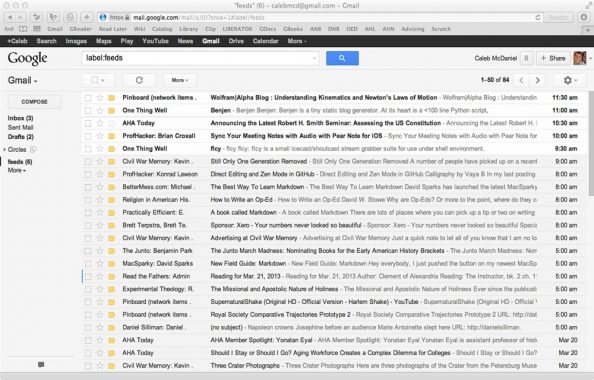Viewport: 594px width, 380px height.
Task: Open Read Later bookmark in bookmarks bar
Action: 113,29
